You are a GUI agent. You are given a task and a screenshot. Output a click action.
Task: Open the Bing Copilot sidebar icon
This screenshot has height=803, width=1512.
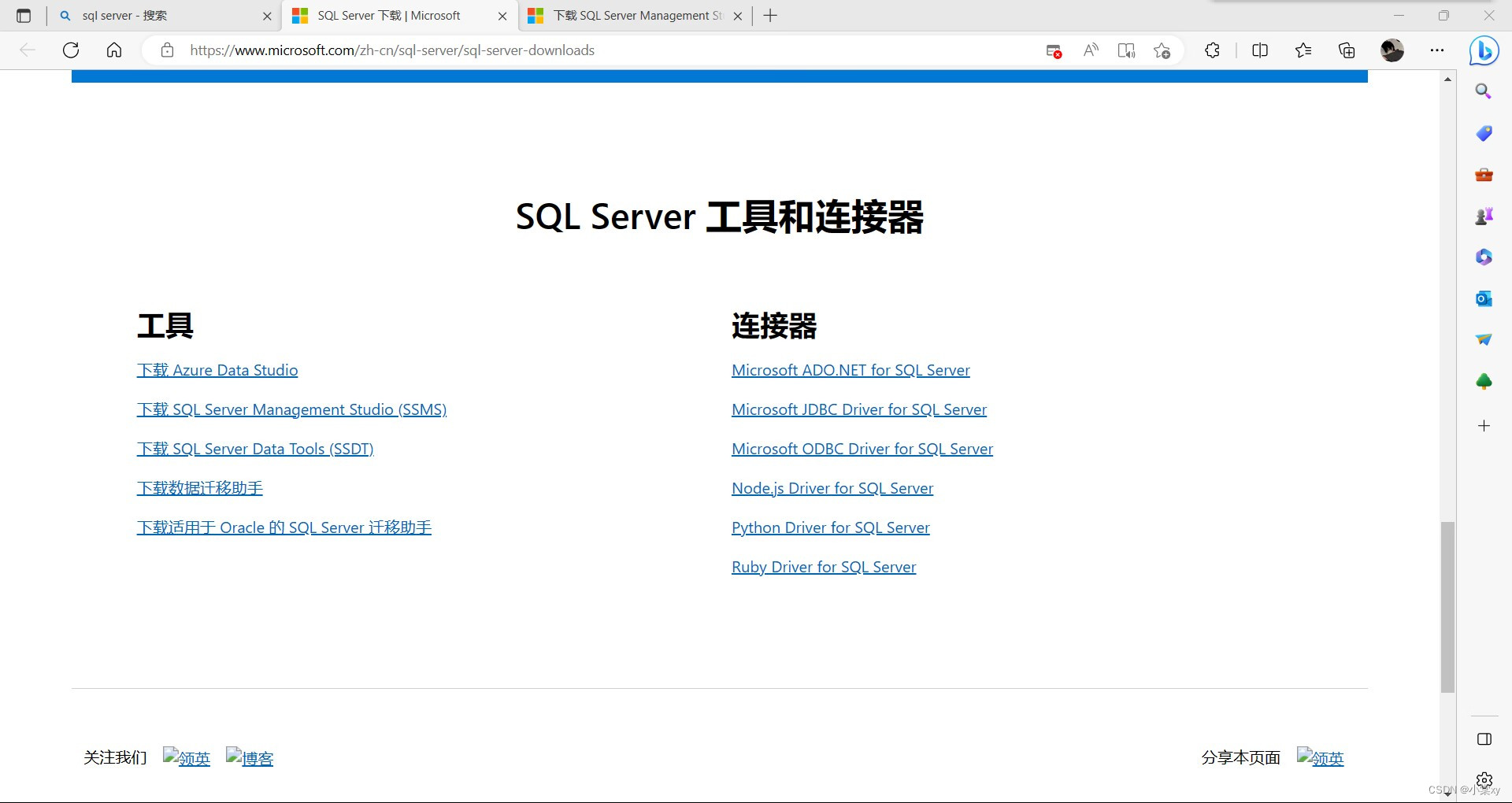pos(1484,51)
